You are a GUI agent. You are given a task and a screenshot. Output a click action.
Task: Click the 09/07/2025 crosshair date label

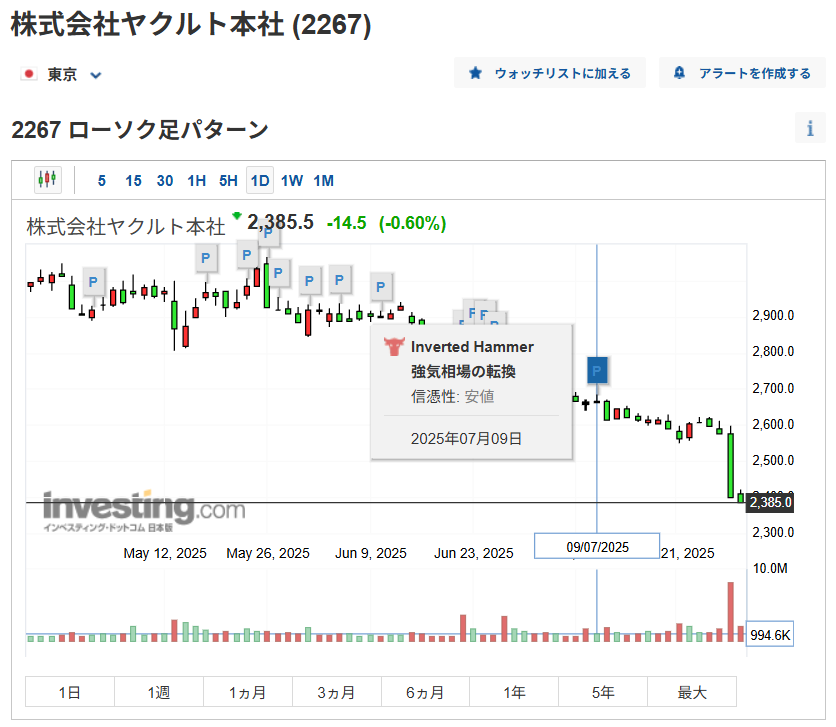[x=597, y=546]
